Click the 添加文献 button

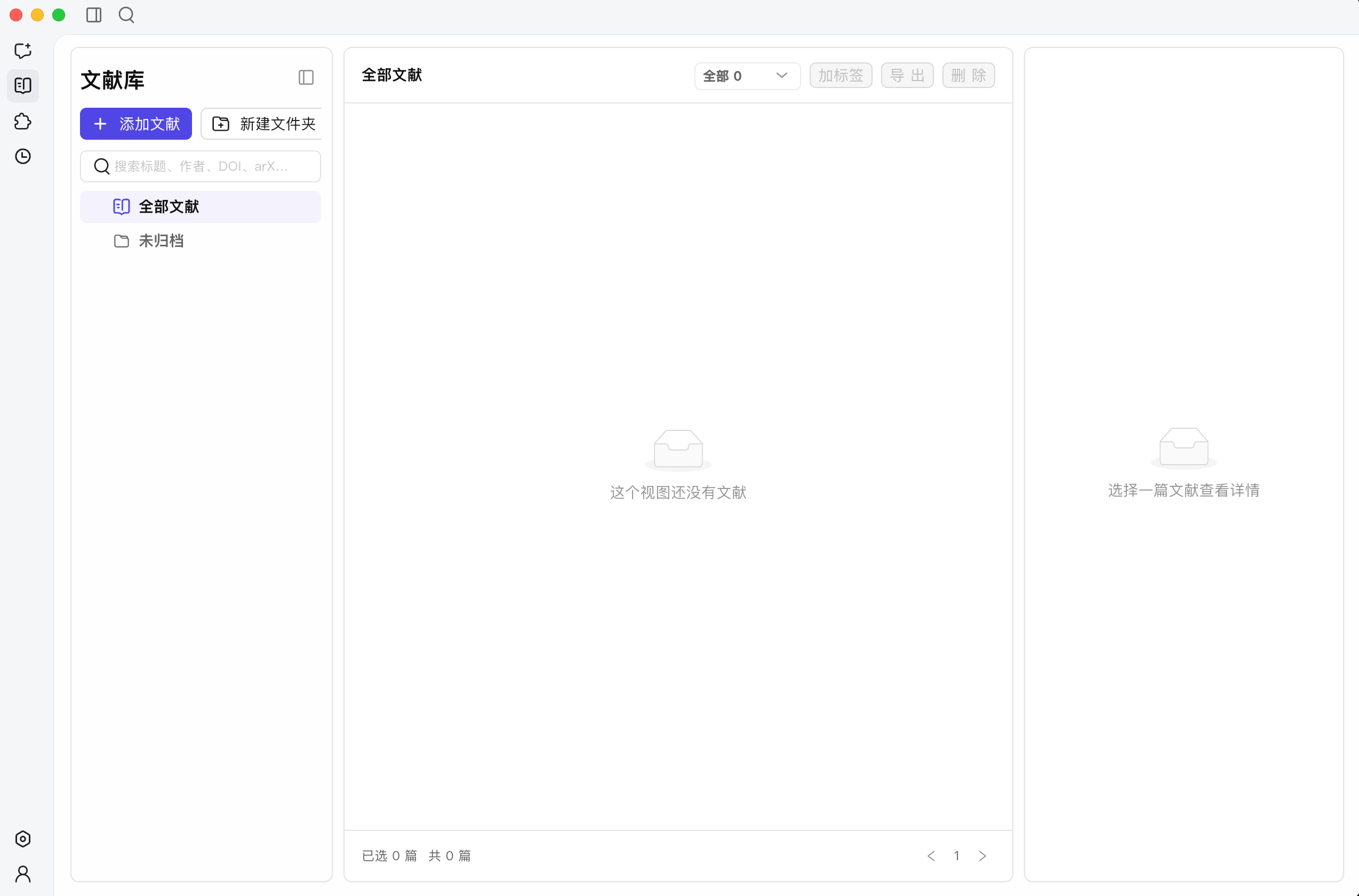tap(136, 124)
